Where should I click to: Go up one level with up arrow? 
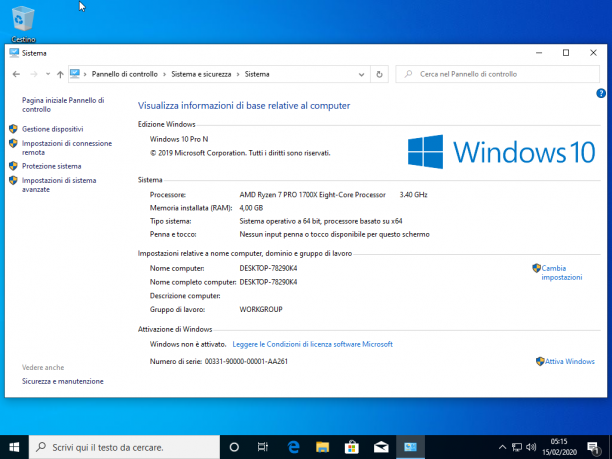coord(60,74)
